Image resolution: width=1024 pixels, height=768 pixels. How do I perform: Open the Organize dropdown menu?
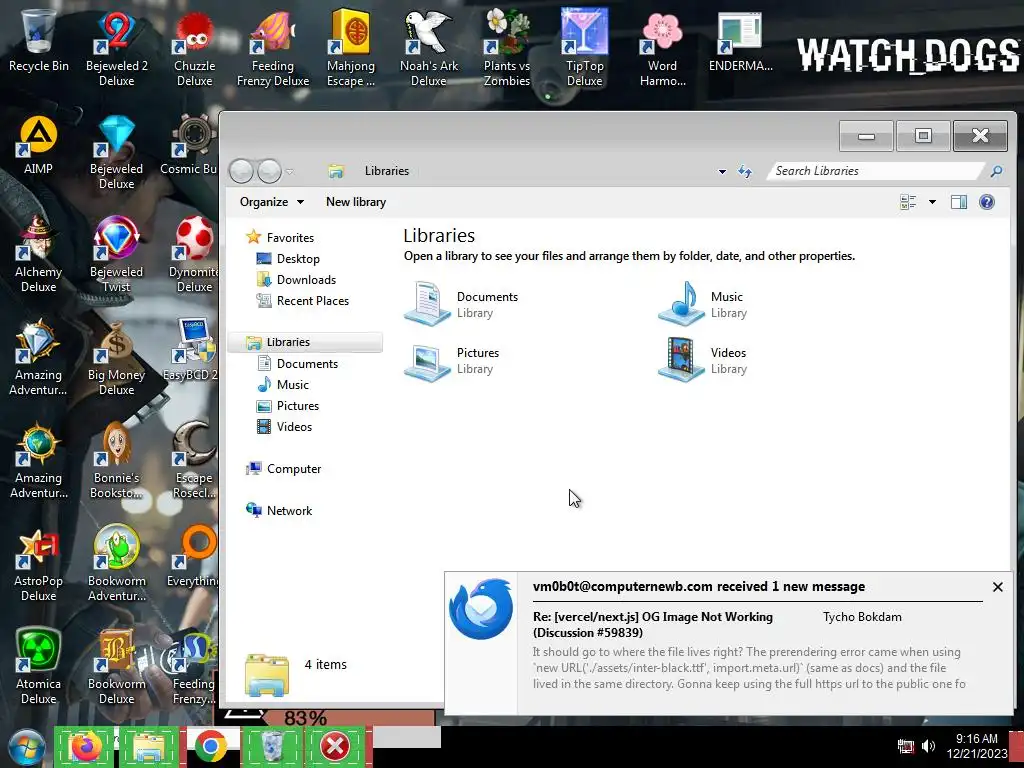272,202
